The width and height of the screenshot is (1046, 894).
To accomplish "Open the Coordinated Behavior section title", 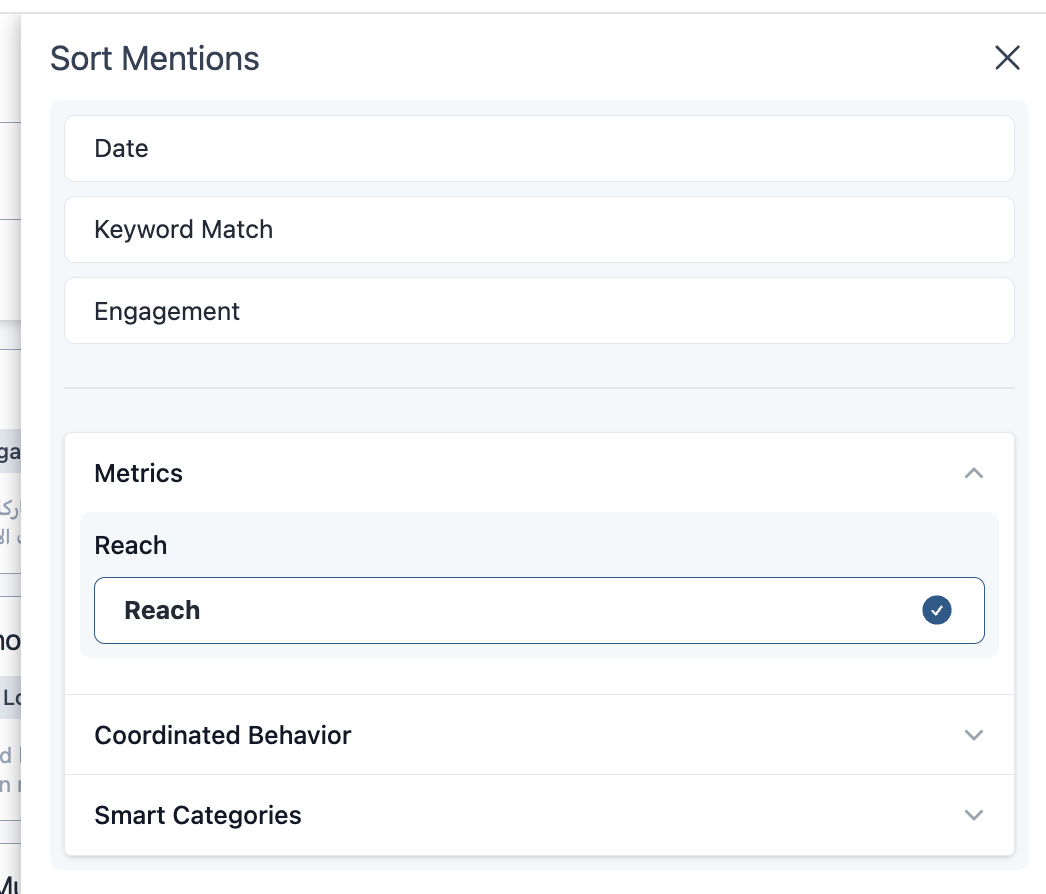I will pyautogui.click(x=223, y=735).
